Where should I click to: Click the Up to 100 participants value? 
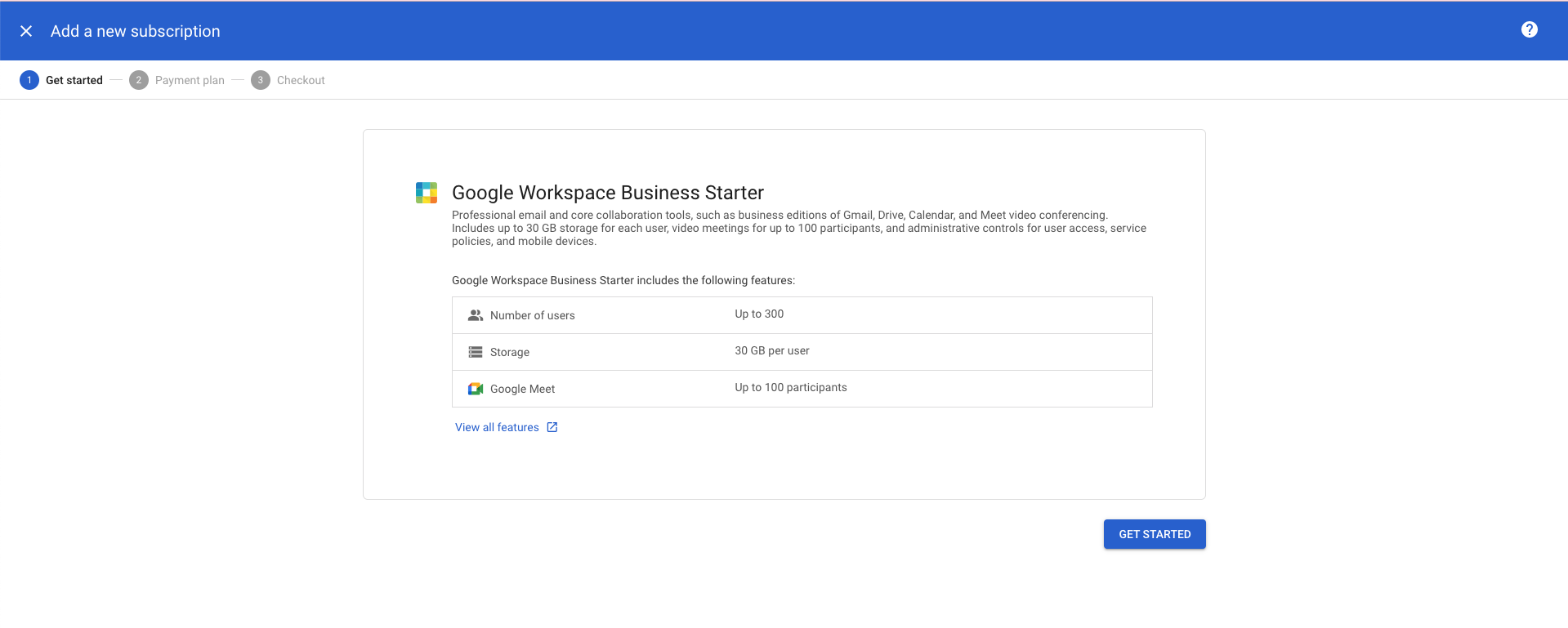[791, 387]
